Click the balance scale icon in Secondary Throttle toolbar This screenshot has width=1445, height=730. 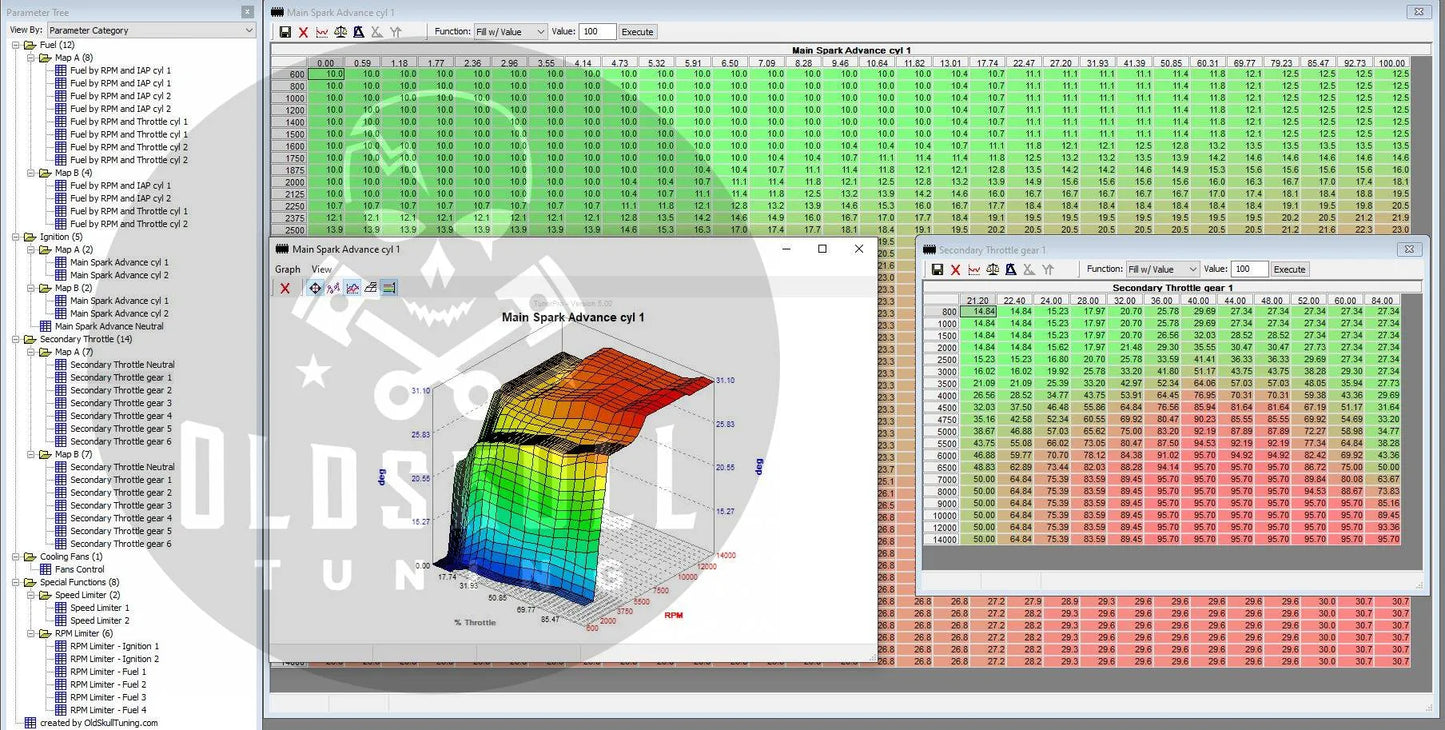click(992, 270)
